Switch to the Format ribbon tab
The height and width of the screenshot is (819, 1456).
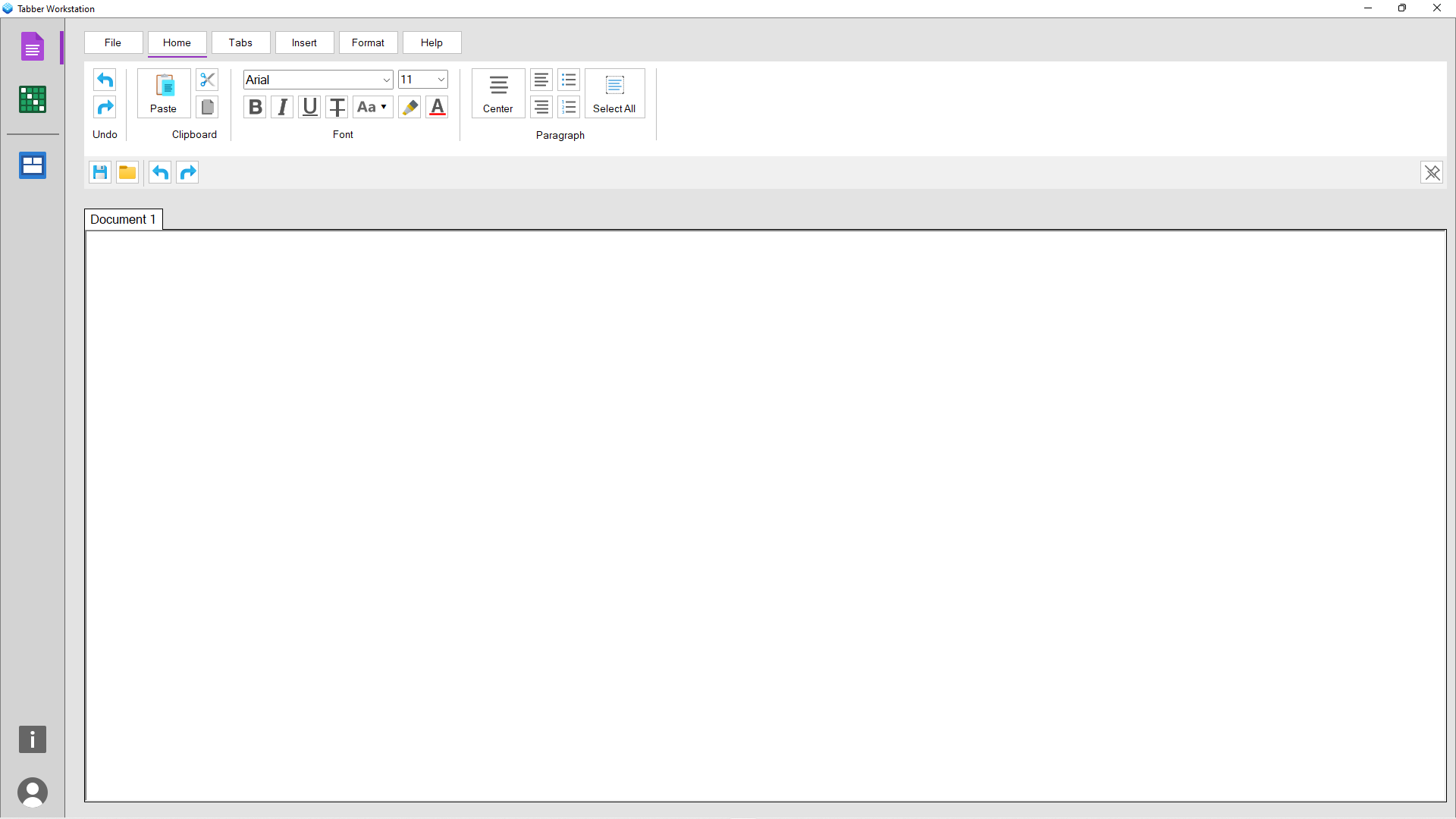pos(368,42)
